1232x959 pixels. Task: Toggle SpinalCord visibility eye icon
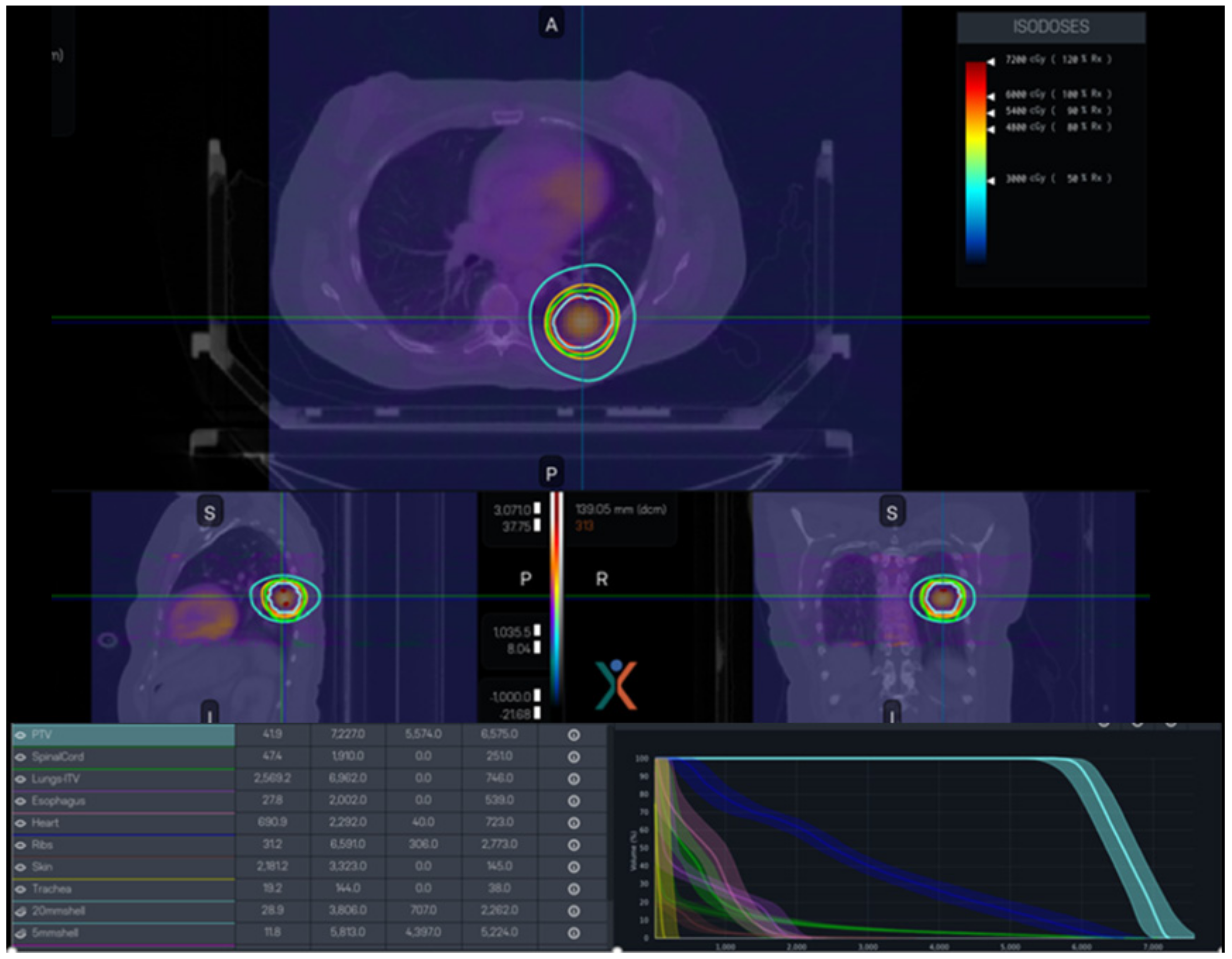21,757
